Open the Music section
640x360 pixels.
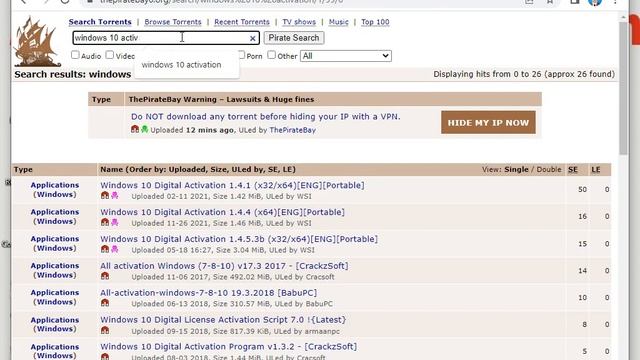coord(338,22)
